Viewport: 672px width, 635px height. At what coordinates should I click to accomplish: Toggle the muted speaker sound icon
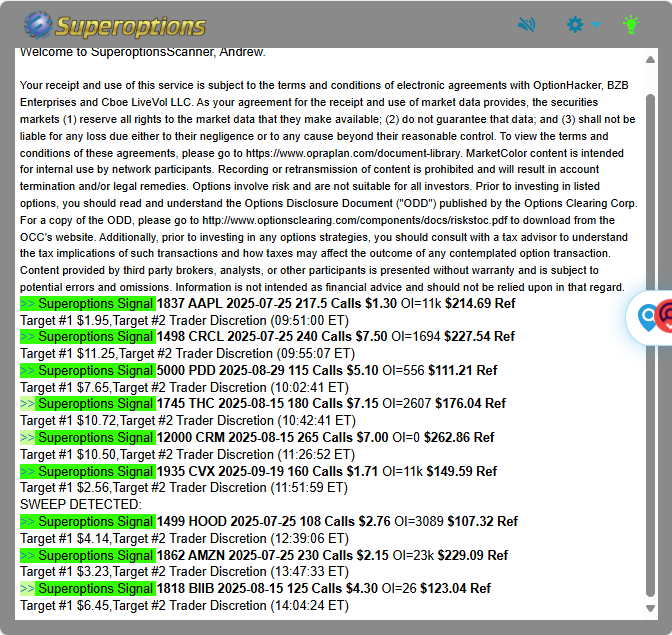click(526, 24)
